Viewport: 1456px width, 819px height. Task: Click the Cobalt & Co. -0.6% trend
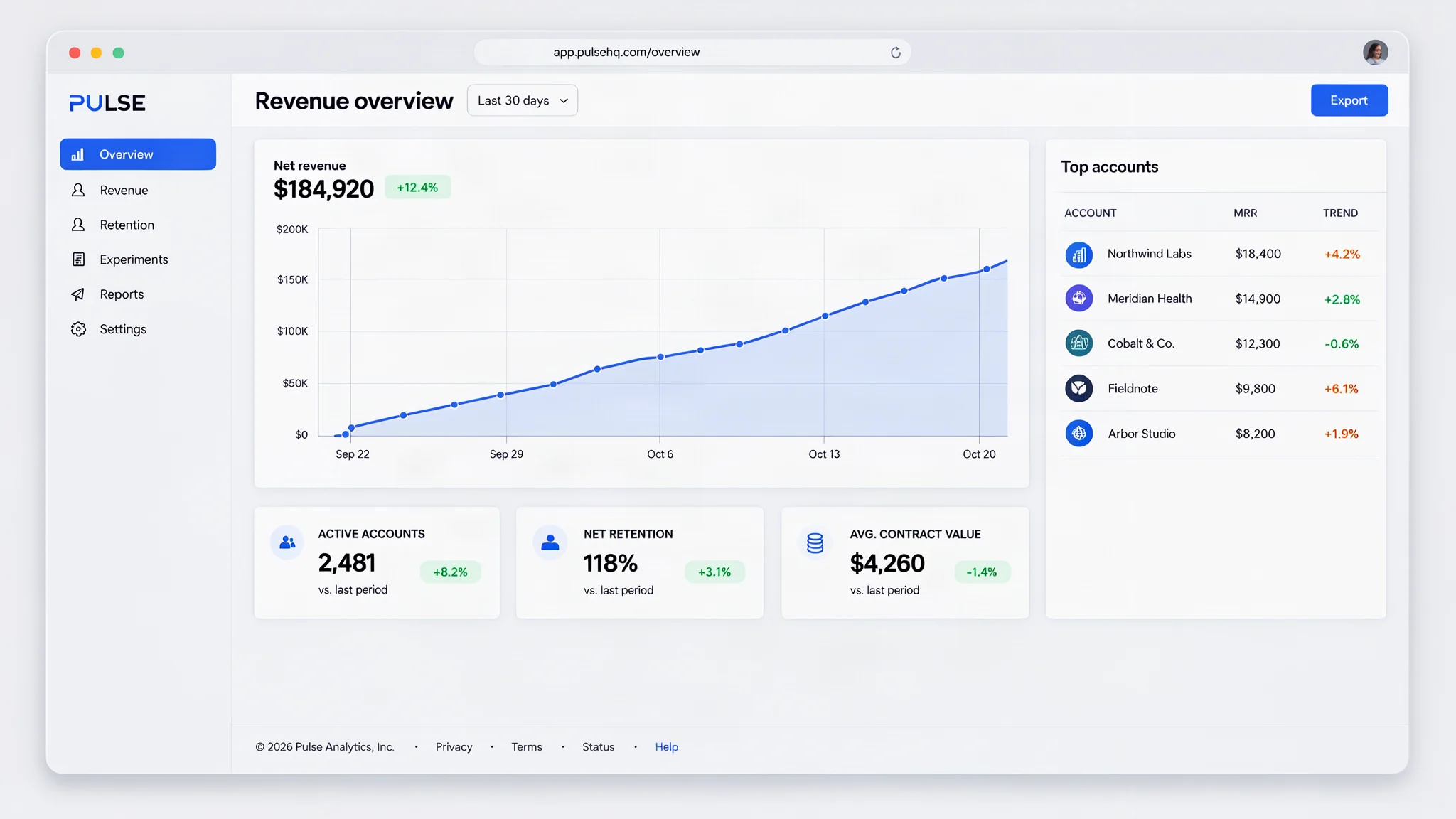[1342, 344]
